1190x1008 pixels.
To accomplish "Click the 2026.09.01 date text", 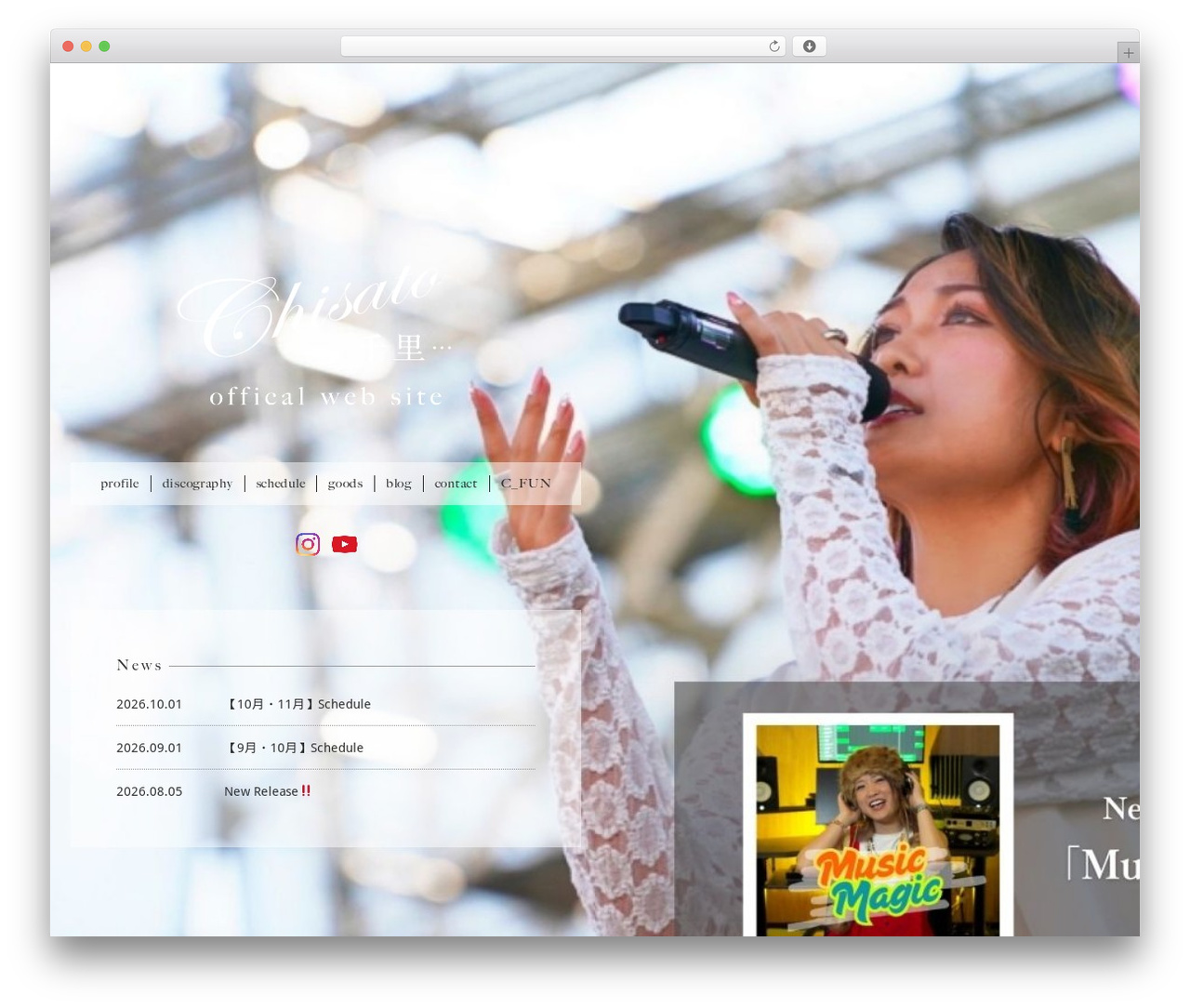I will (x=149, y=748).
